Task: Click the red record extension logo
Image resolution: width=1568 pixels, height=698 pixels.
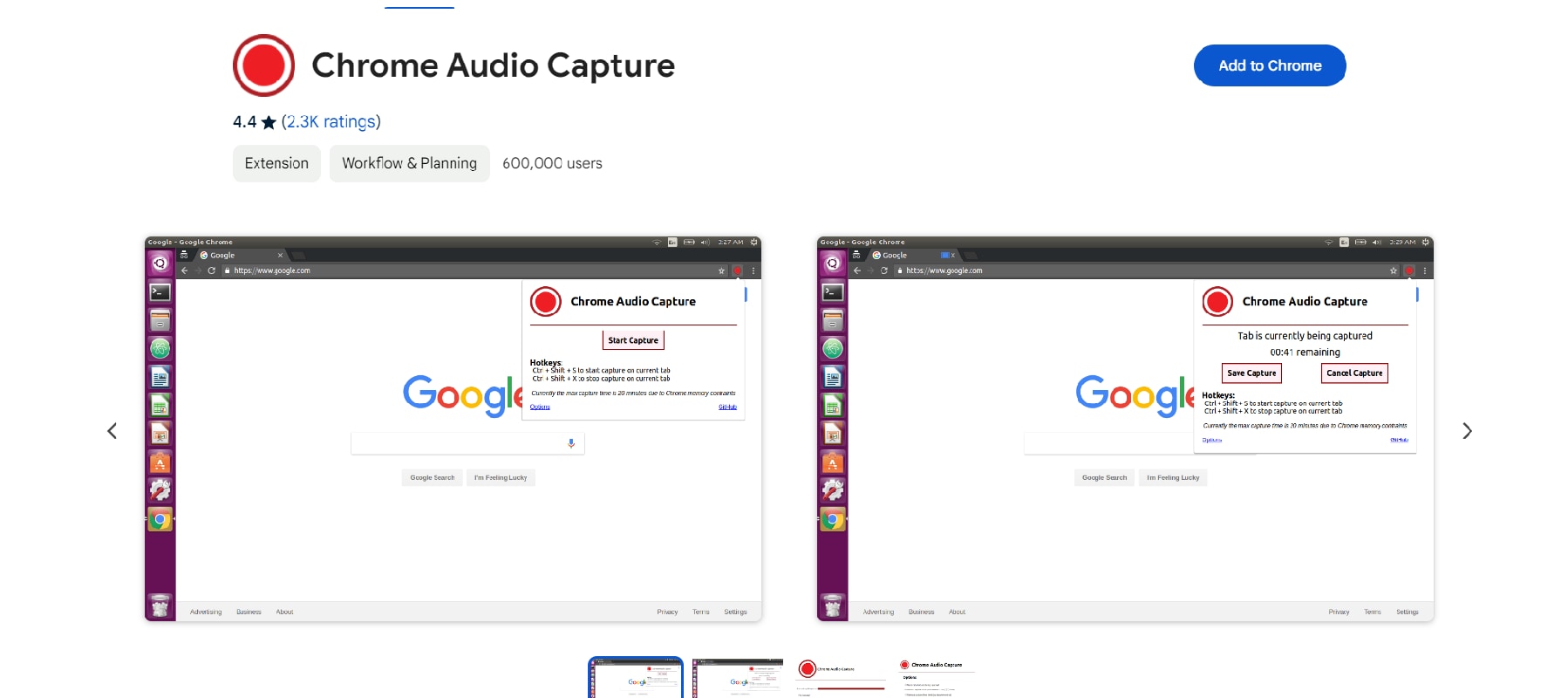Action: pos(263,65)
